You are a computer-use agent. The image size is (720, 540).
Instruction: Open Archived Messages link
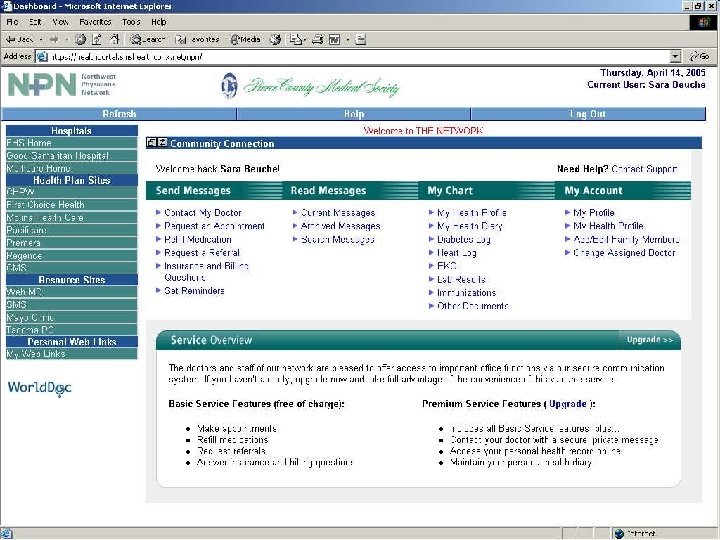pos(340,226)
